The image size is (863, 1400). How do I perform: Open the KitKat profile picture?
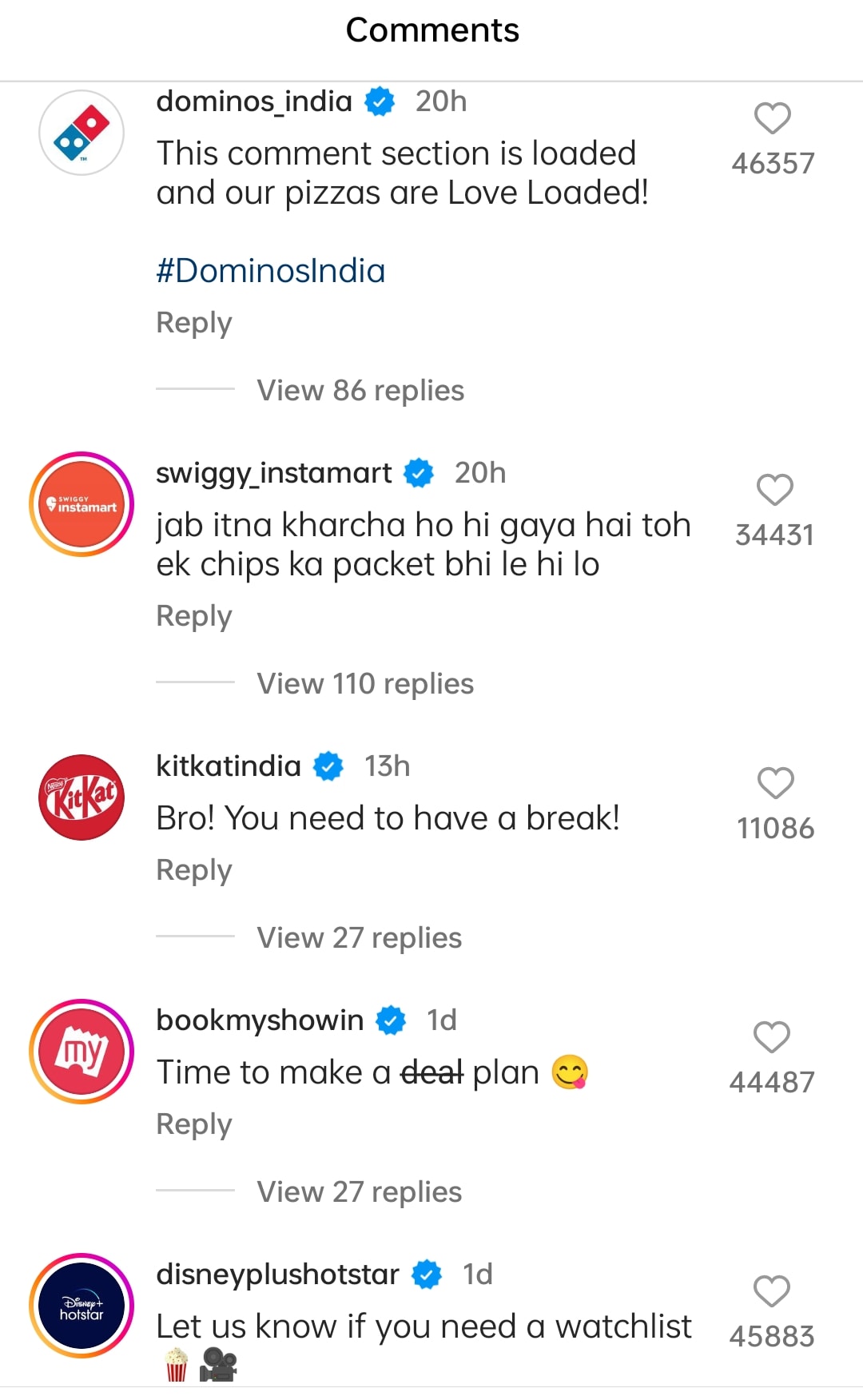82,797
